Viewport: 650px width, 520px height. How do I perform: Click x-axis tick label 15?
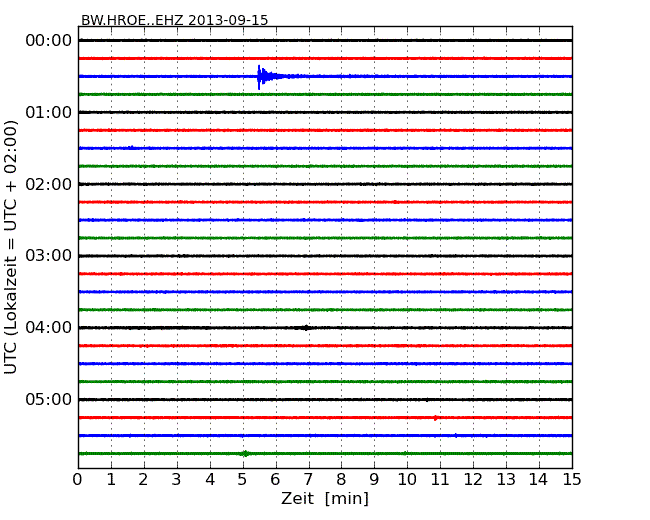point(572,480)
